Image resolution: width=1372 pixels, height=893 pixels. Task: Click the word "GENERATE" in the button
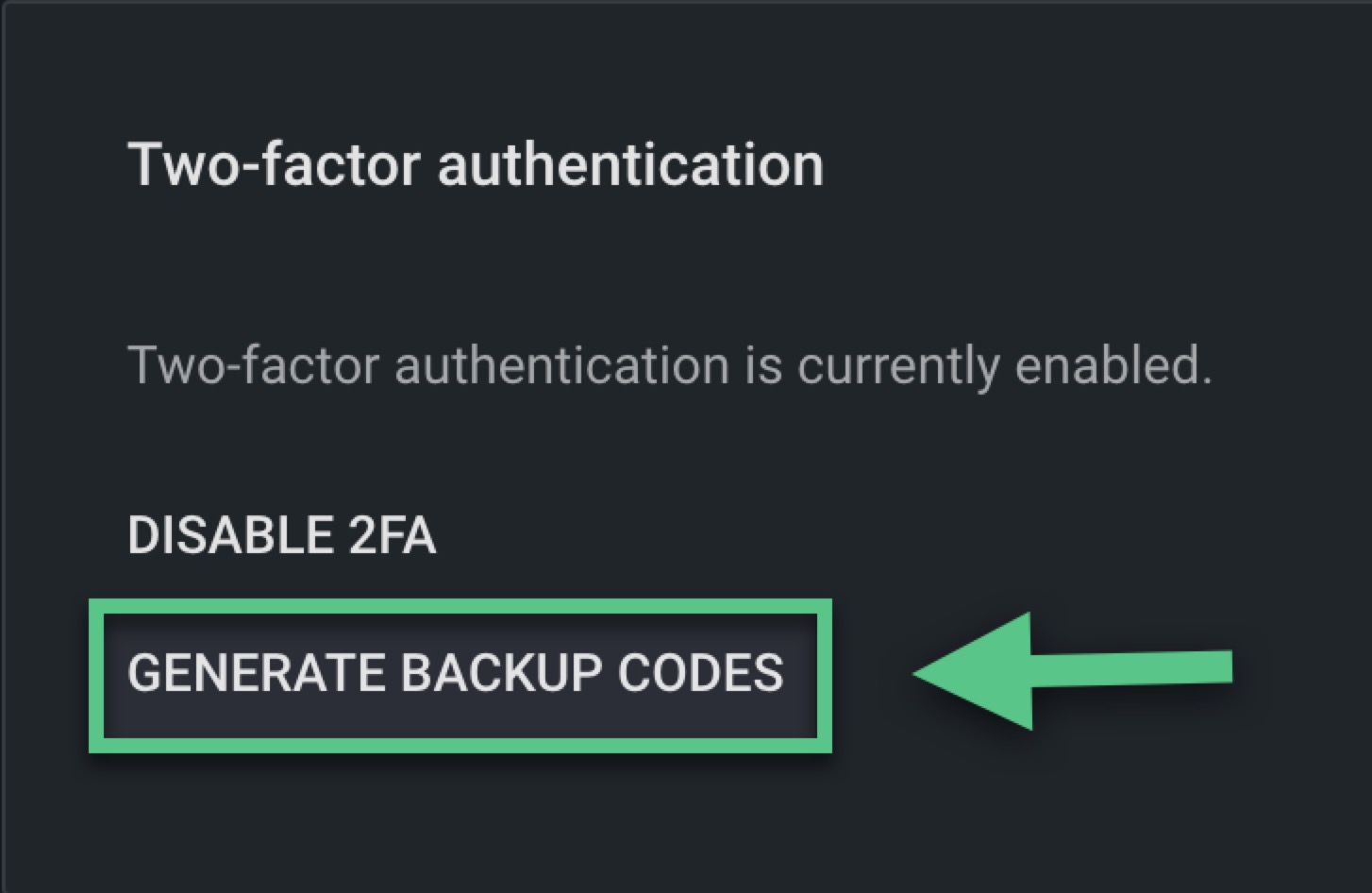(x=258, y=674)
